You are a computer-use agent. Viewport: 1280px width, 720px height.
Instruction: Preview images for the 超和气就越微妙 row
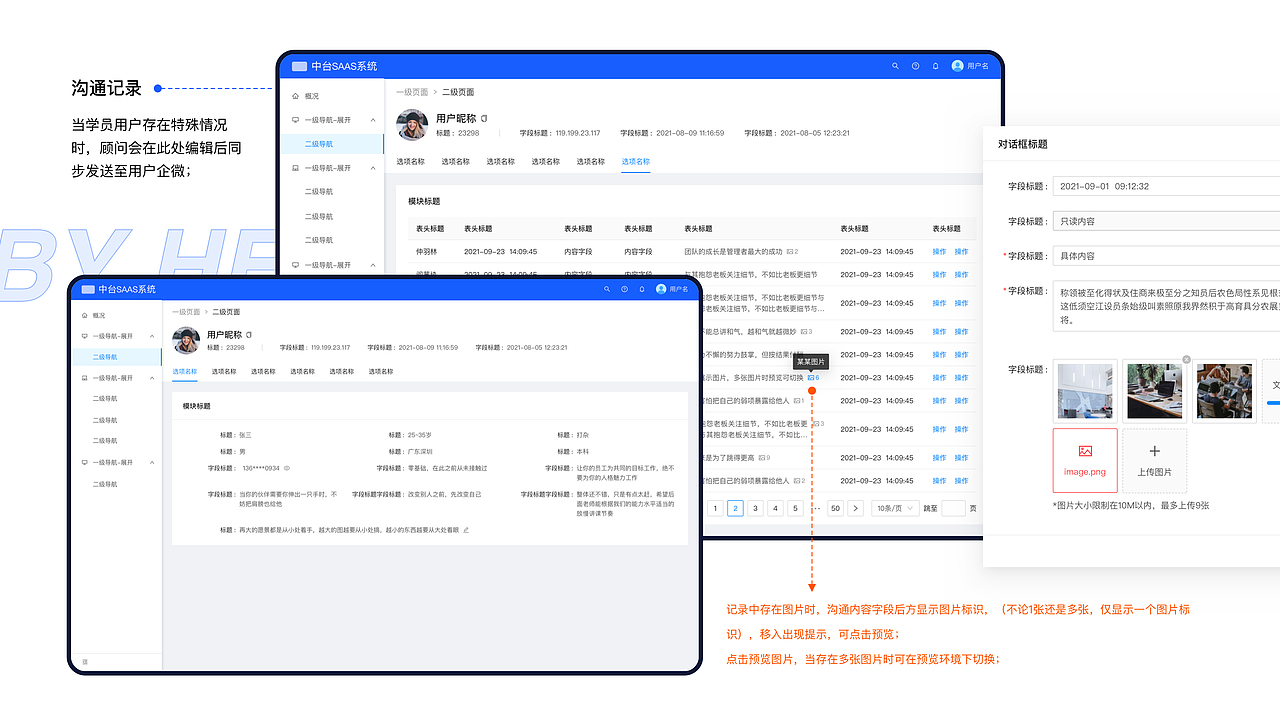tap(806, 331)
